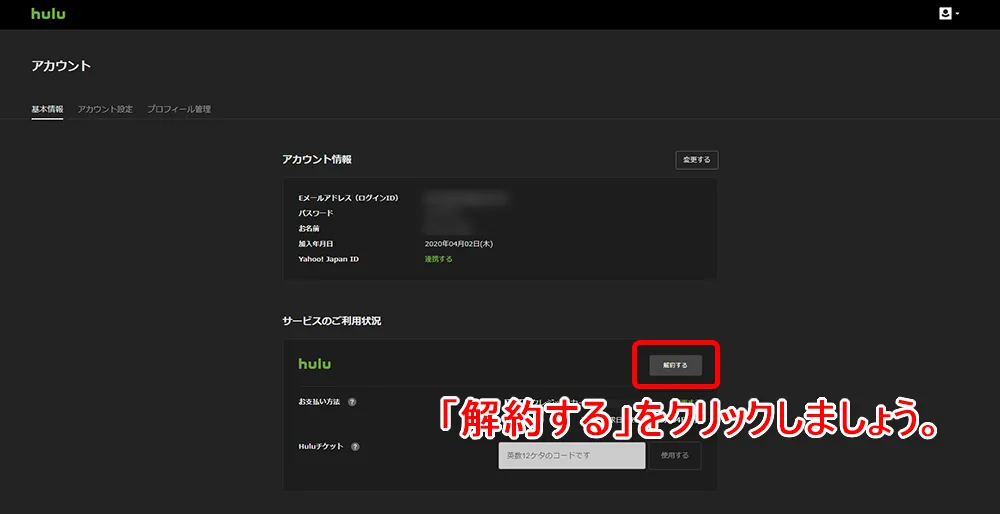The image size is (1000, 514).
Task: Click the アカウント情報 section heading
Action: [x=317, y=159]
